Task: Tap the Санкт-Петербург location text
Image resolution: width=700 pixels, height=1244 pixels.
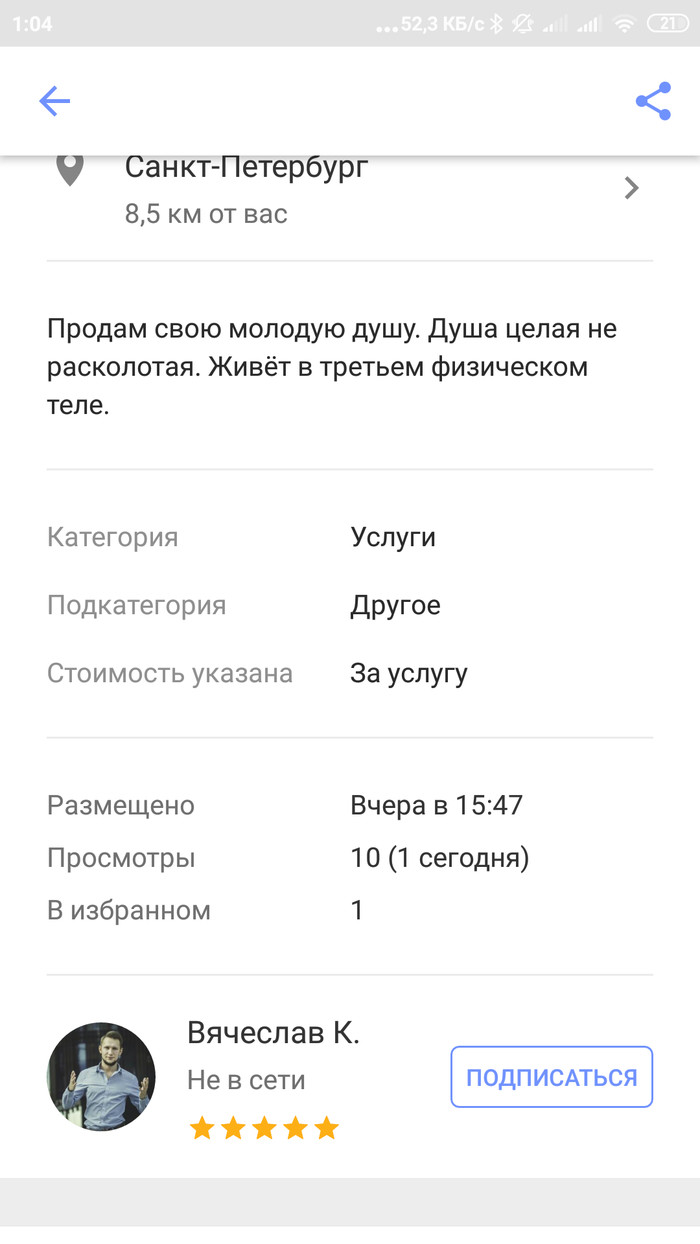Action: tap(246, 167)
